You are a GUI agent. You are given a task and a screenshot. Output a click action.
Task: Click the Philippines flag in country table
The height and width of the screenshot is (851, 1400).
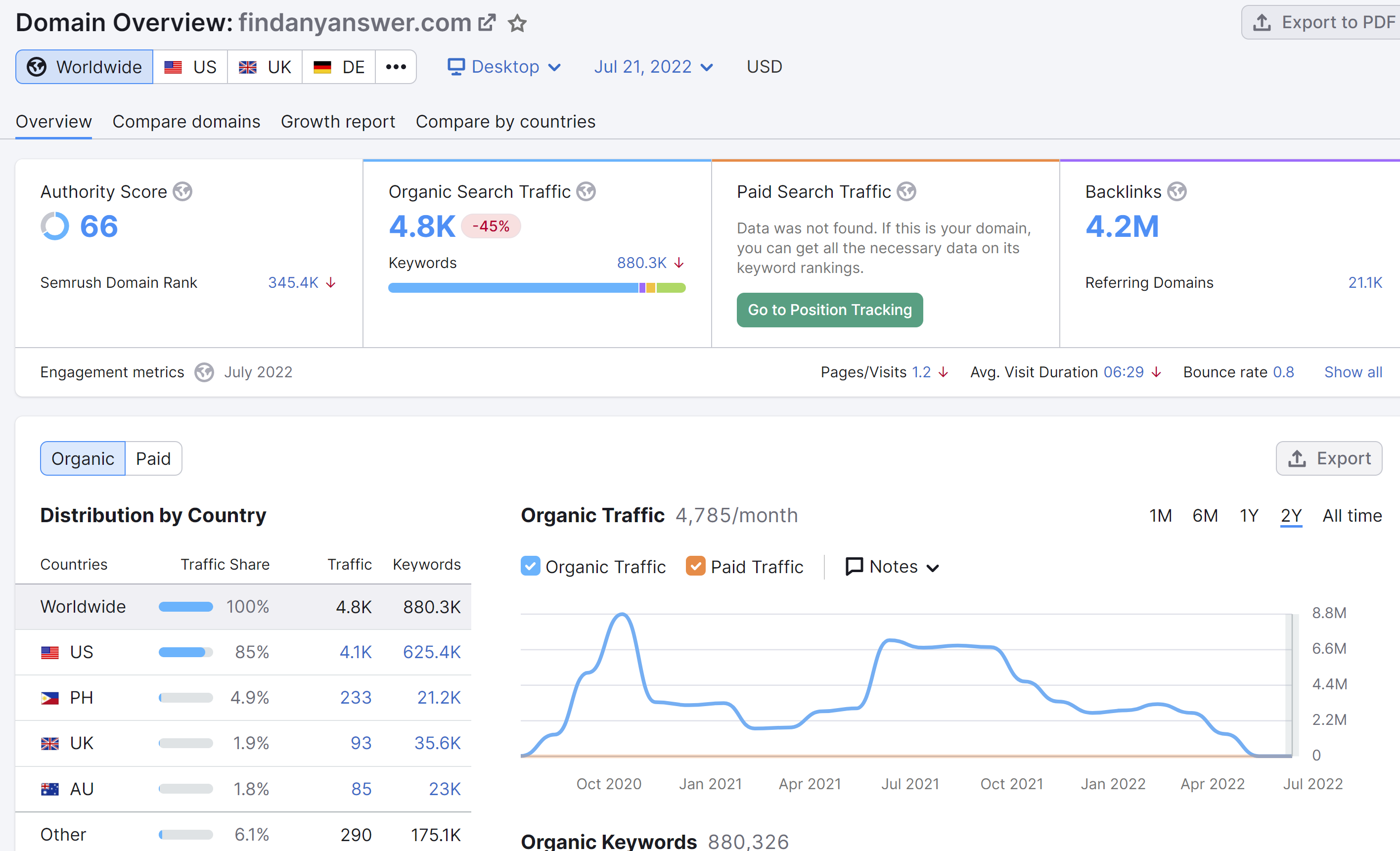point(50,698)
